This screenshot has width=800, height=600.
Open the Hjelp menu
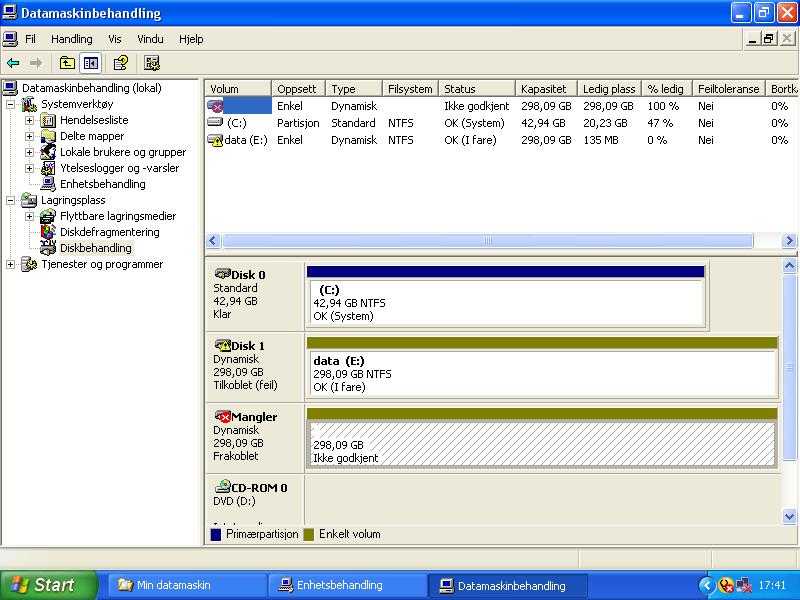pos(191,39)
